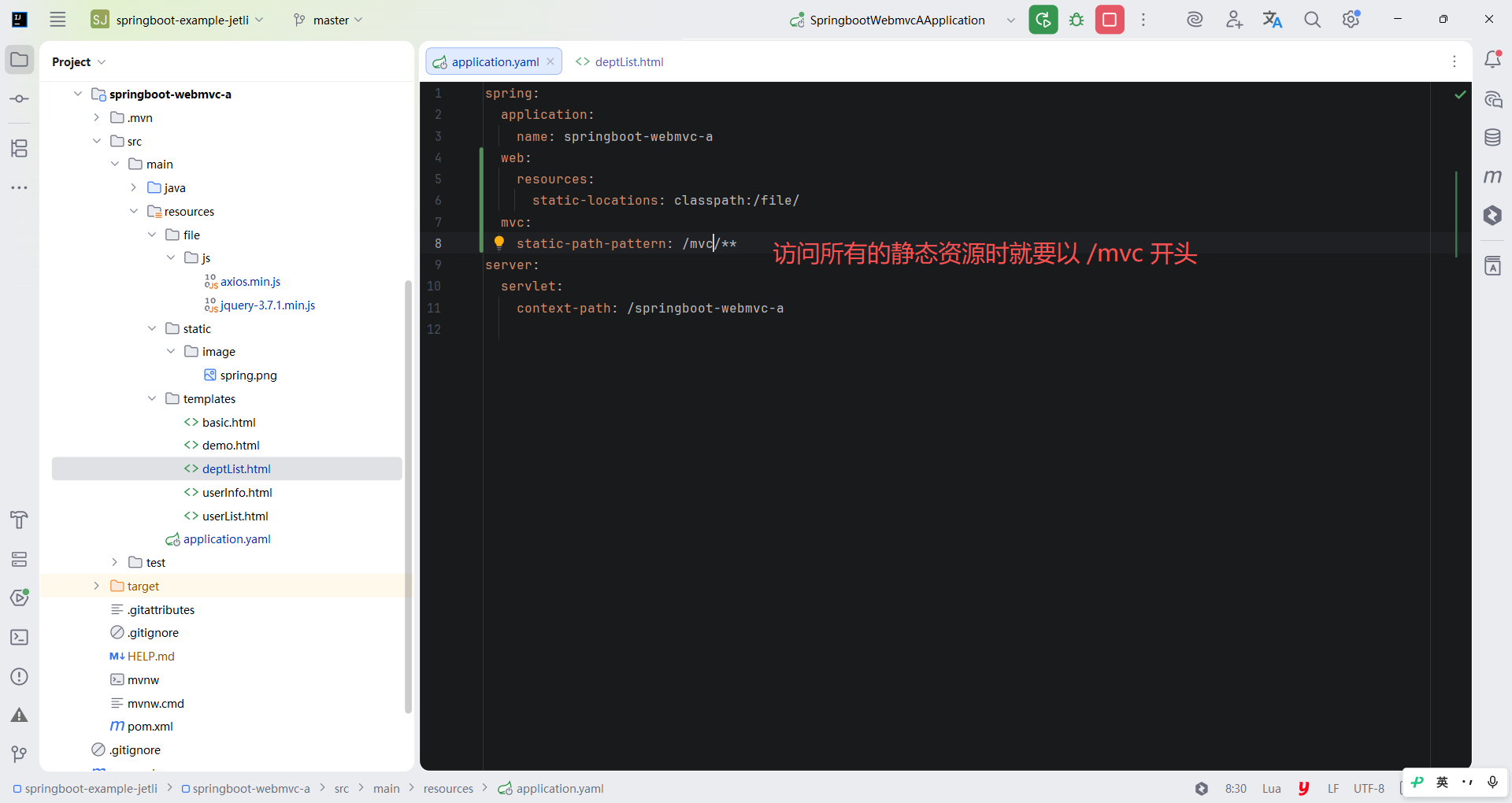The image size is (1512, 803).
Task: Collapse the springboot-webmvc-a module node
Action: click(77, 94)
